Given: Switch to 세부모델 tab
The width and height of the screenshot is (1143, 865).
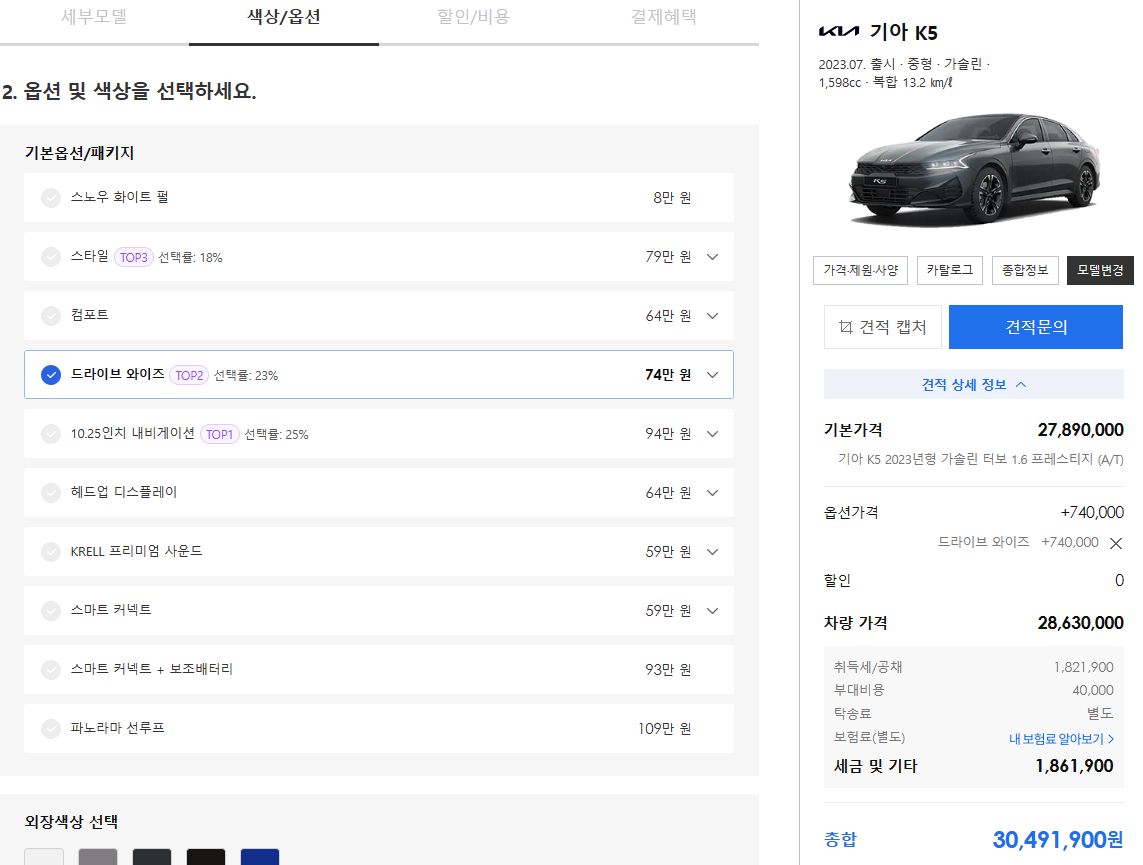Looking at the screenshot, I should (94, 17).
